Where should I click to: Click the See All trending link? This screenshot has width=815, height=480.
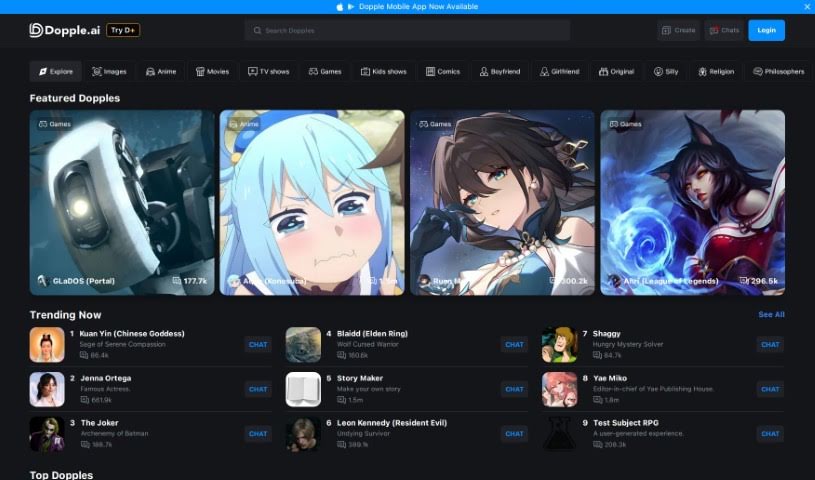[771, 315]
